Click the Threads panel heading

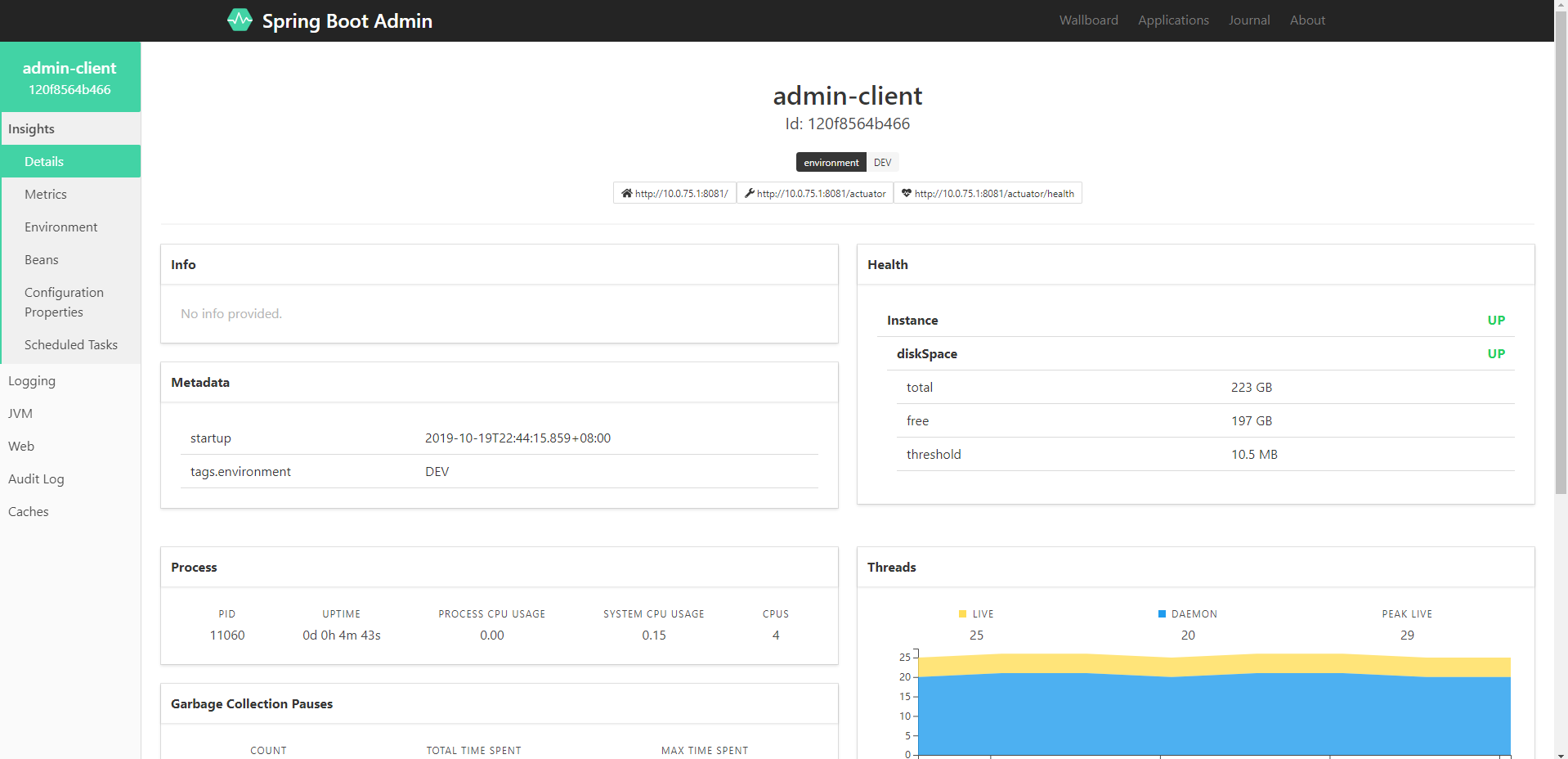click(x=892, y=567)
